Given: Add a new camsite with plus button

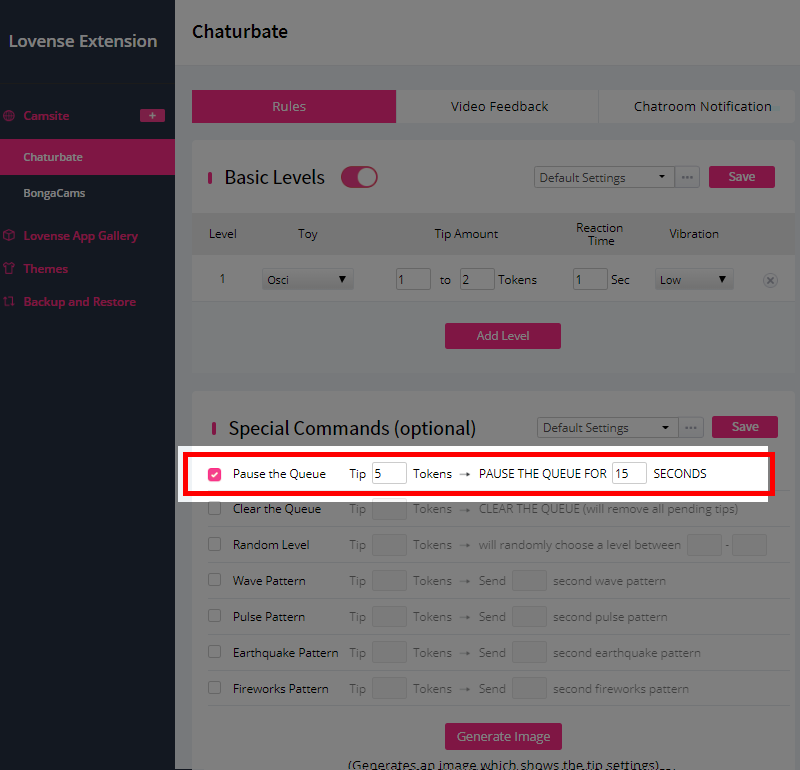Looking at the screenshot, I should 152,116.
